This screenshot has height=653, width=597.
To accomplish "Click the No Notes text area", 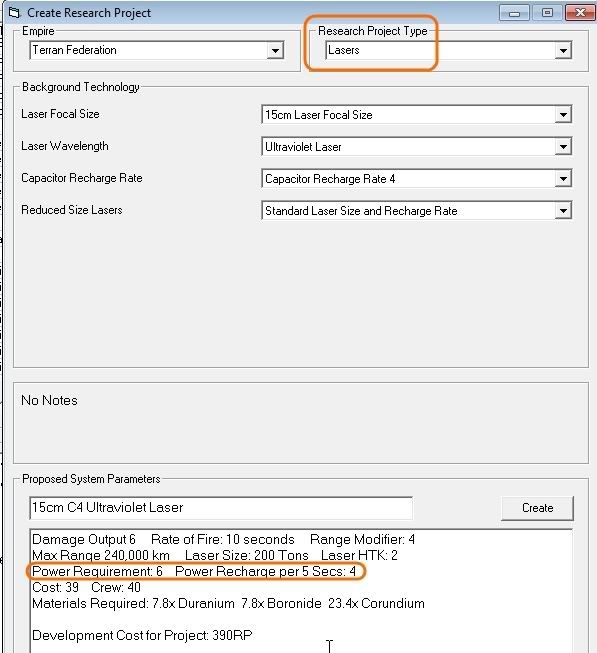I will click(301, 423).
